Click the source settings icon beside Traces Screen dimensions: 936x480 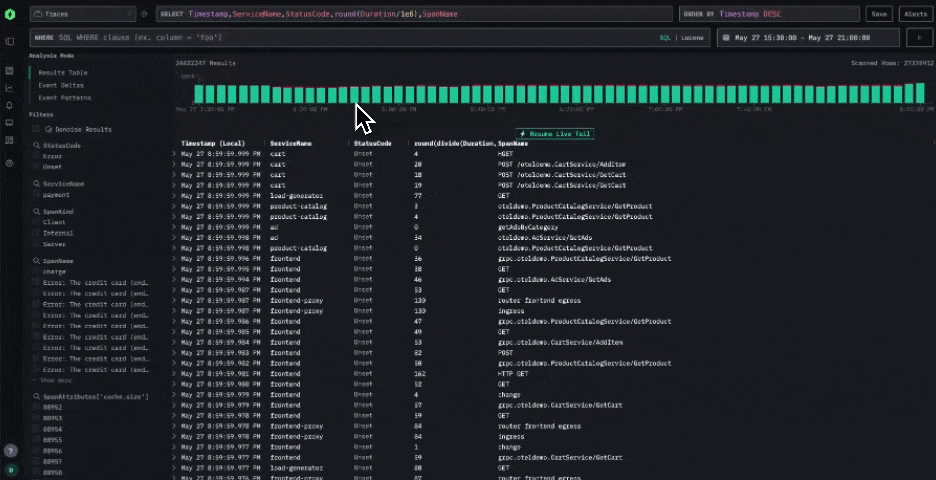pyautogui.click(x=144, y=14)
